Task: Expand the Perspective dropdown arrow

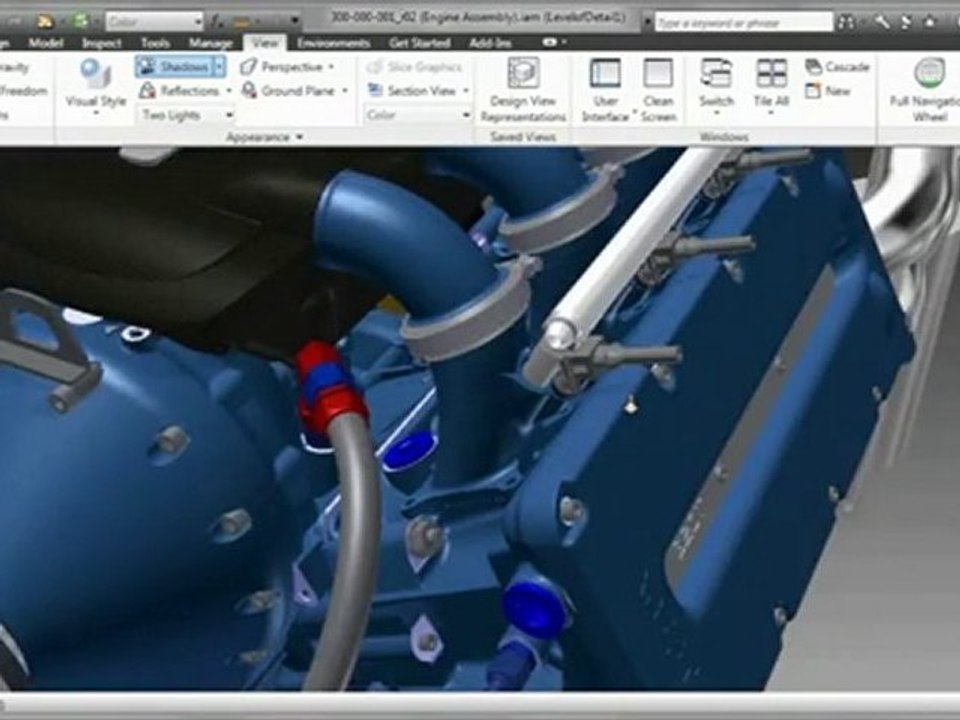Action: (331, 67)
